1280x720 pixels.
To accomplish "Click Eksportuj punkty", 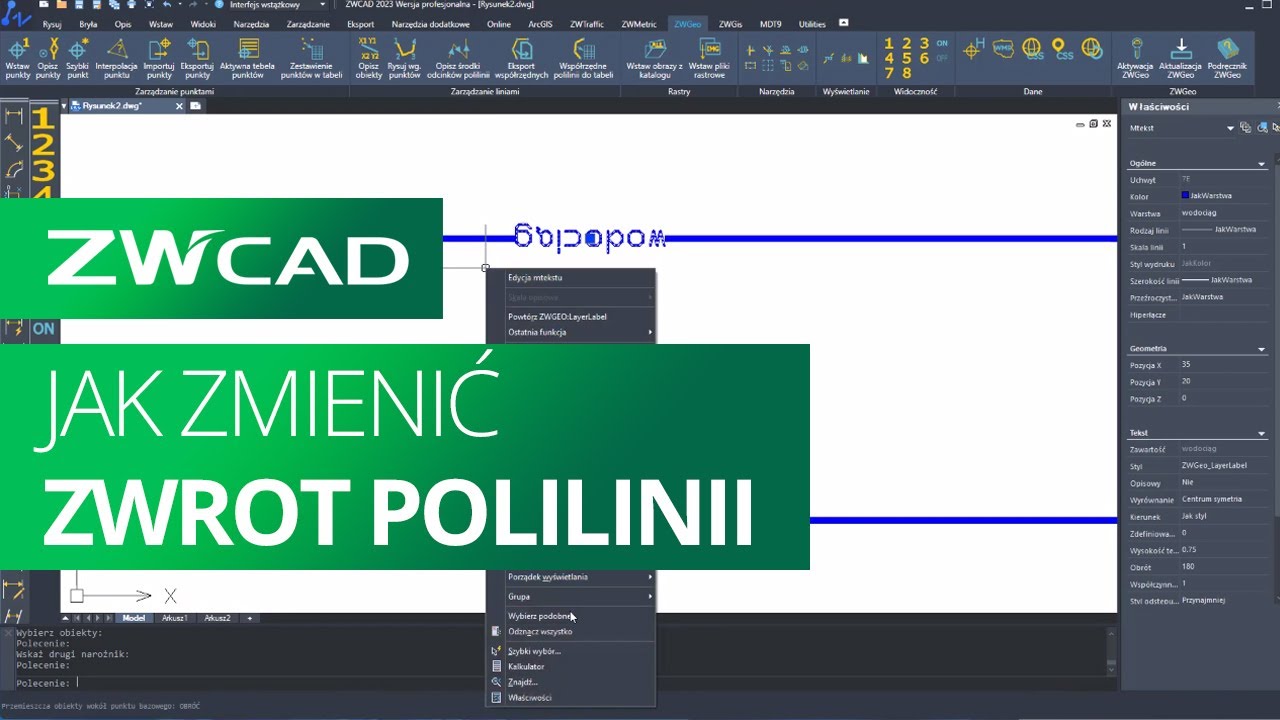I will 197,58.
